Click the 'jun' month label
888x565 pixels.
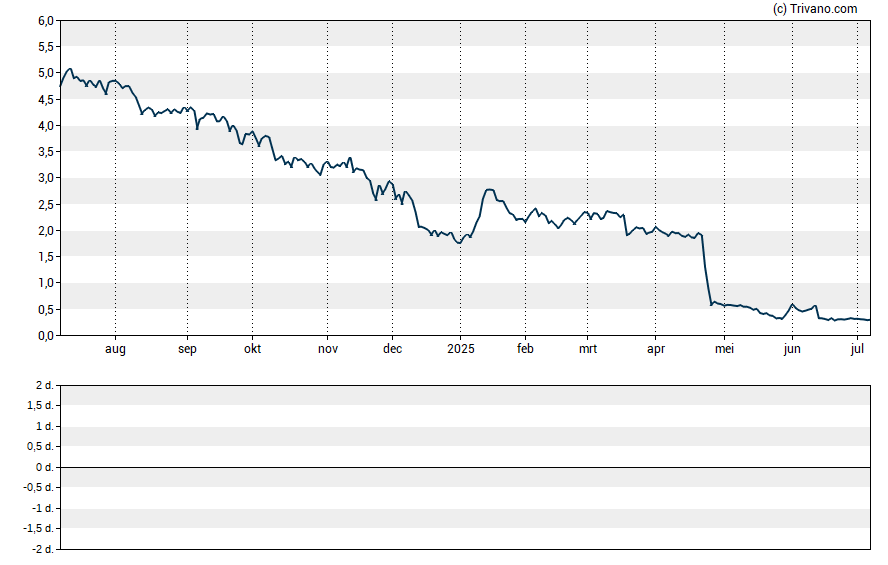coord(792,349)
